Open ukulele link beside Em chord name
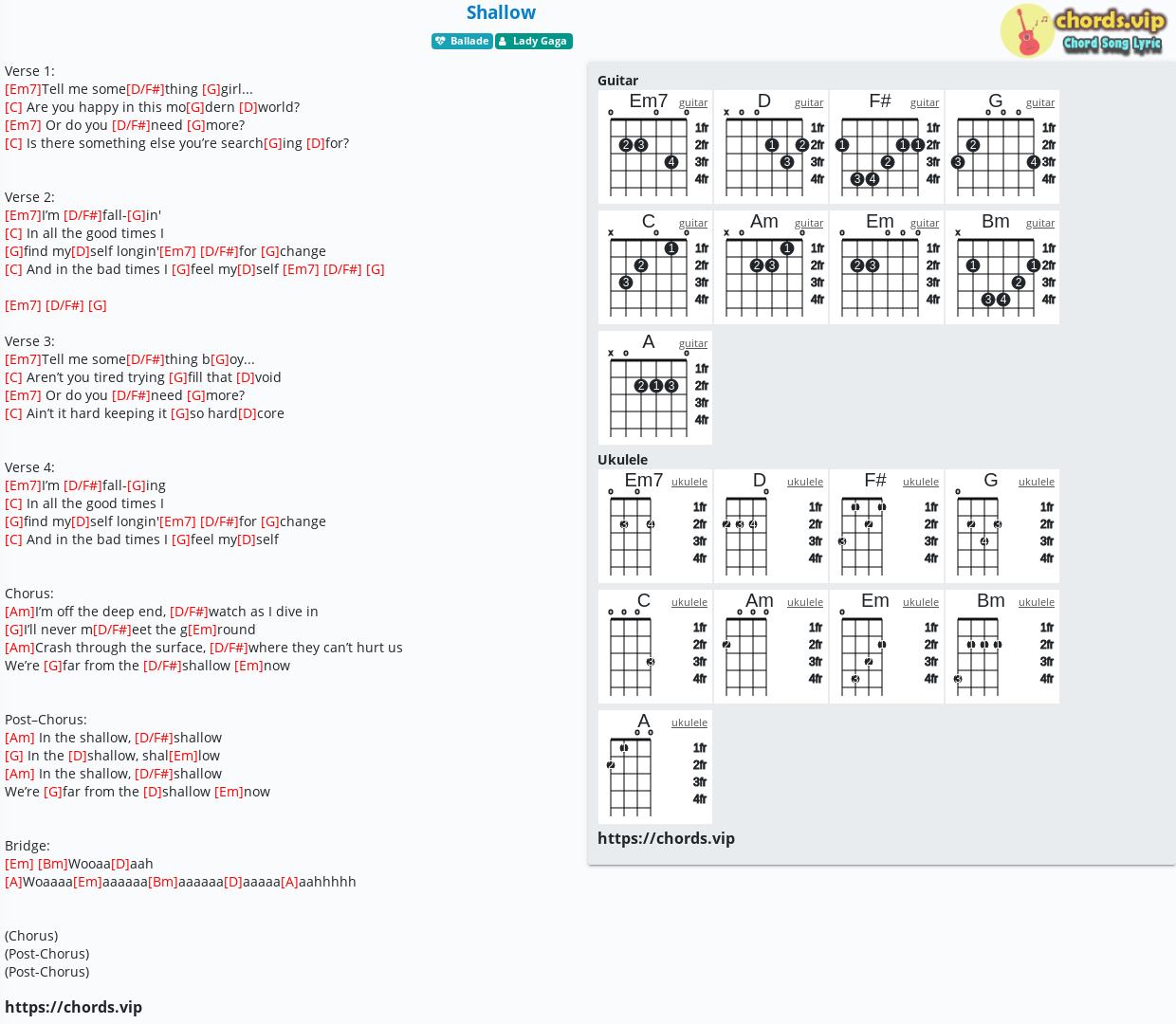 (x=921, y=602)
